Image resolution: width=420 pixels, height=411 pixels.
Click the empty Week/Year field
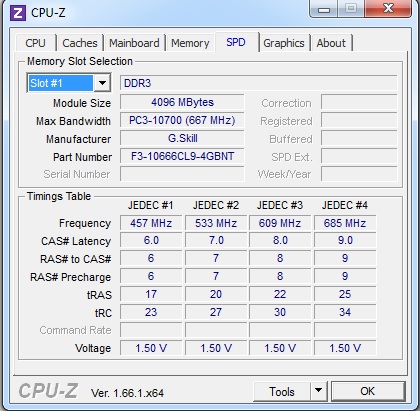click(x=359, y=174)
